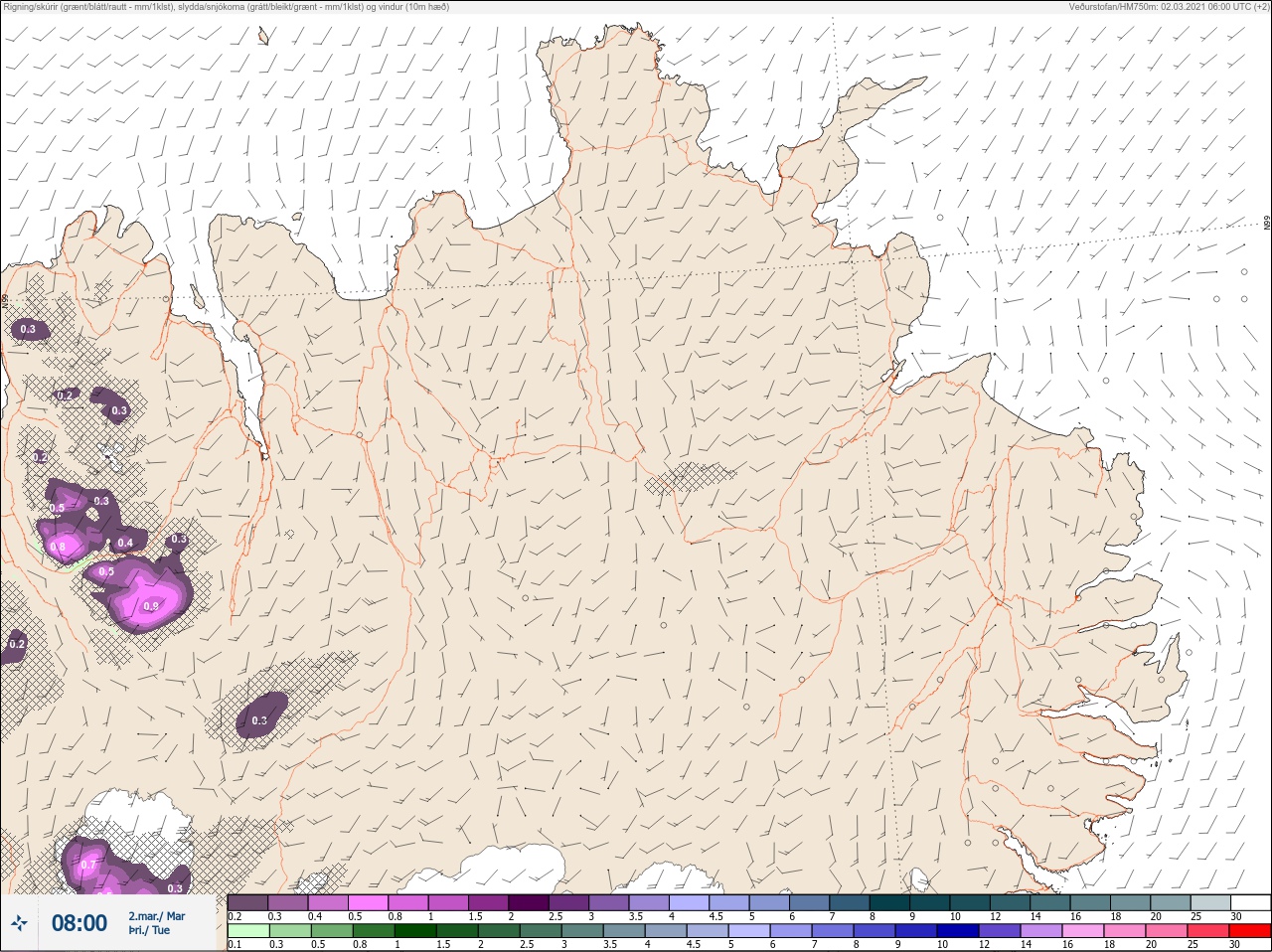Click the compass wind icon beside 08:00
1272x952 pixels.
pos(19,923)
